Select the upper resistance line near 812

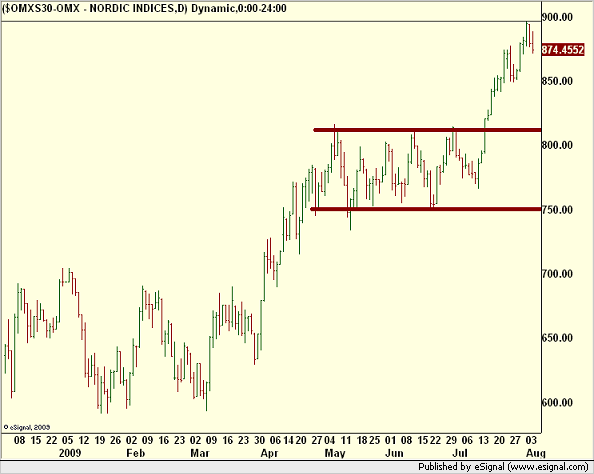[427, 130]
